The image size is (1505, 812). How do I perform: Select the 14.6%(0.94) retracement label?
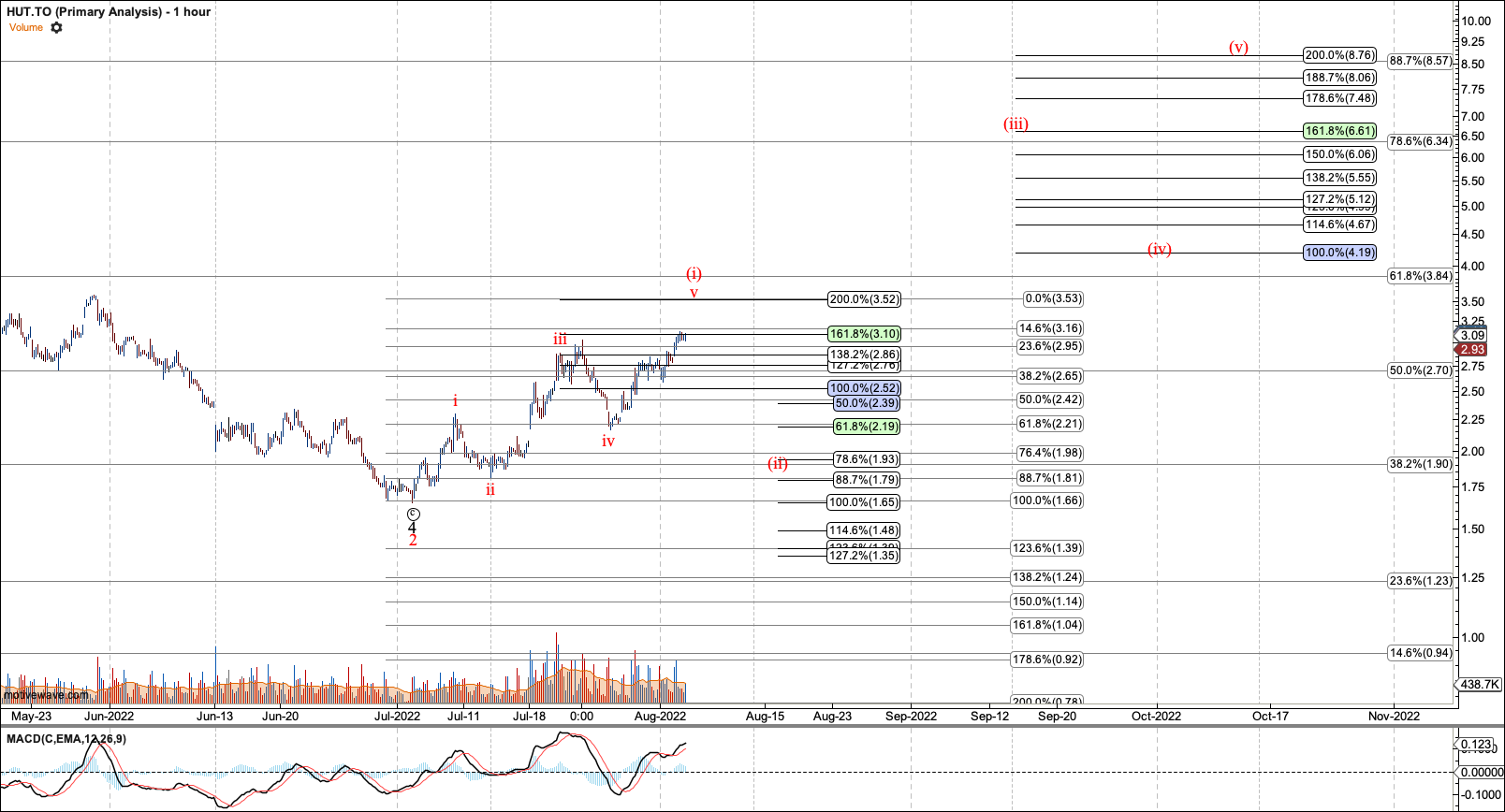tap(1421, 653)
